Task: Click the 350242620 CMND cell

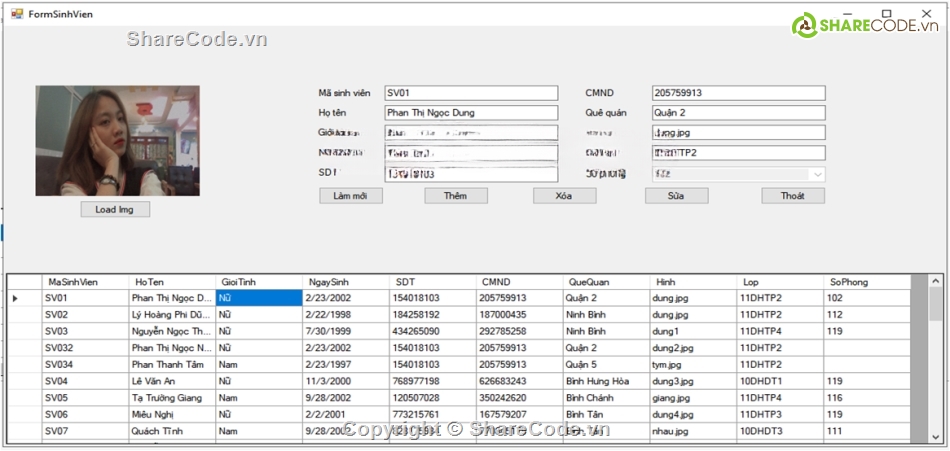Action: click(519, 398)
